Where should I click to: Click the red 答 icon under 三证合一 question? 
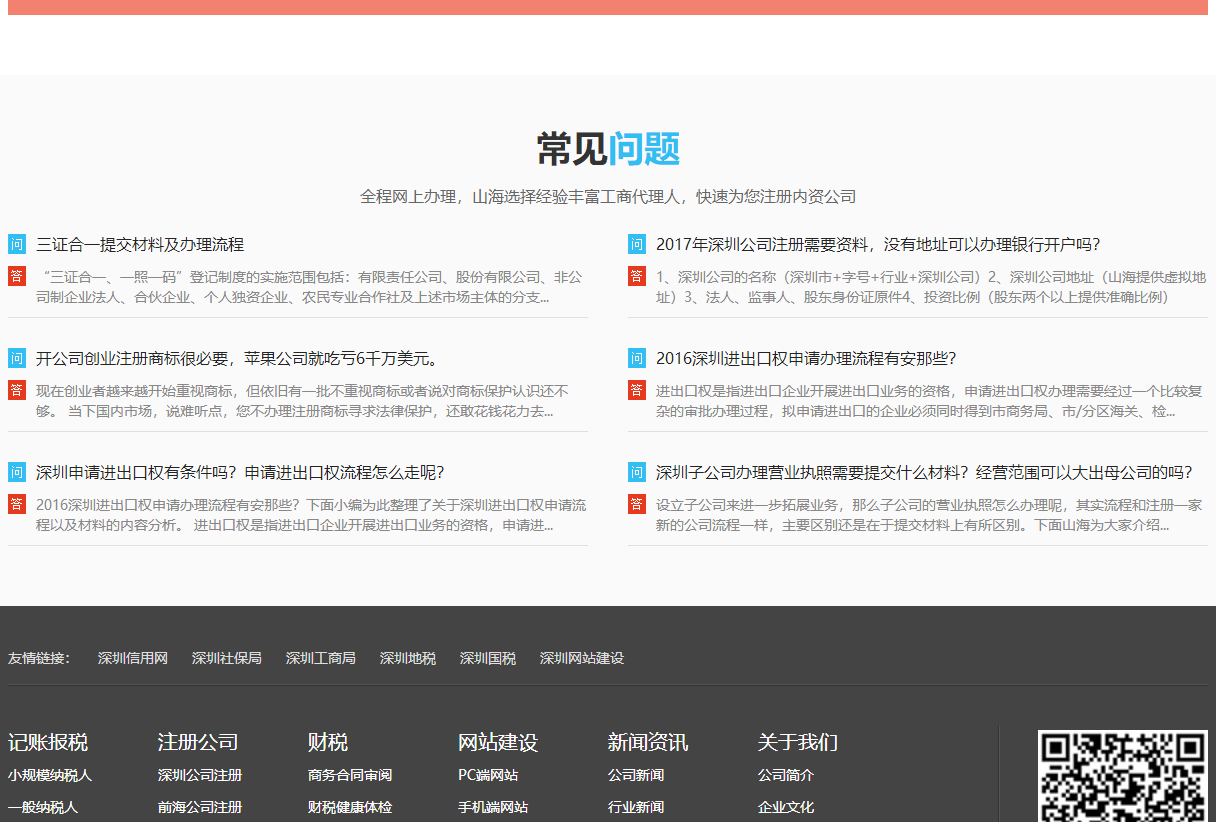point(17,276)
